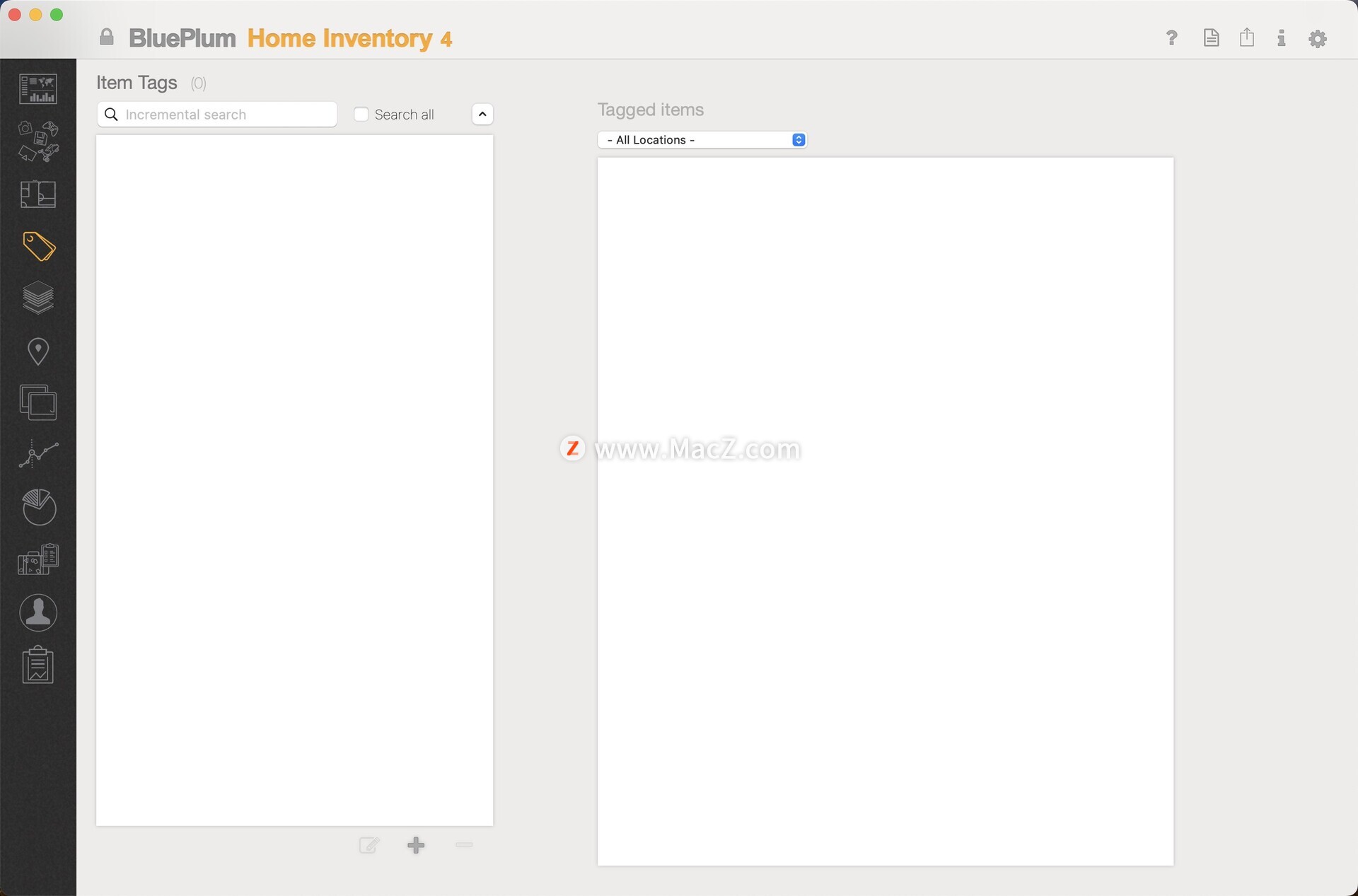Open the clipboard report sidebar icon
This screenshot has width=1358, height=896.
pos(38,665)
